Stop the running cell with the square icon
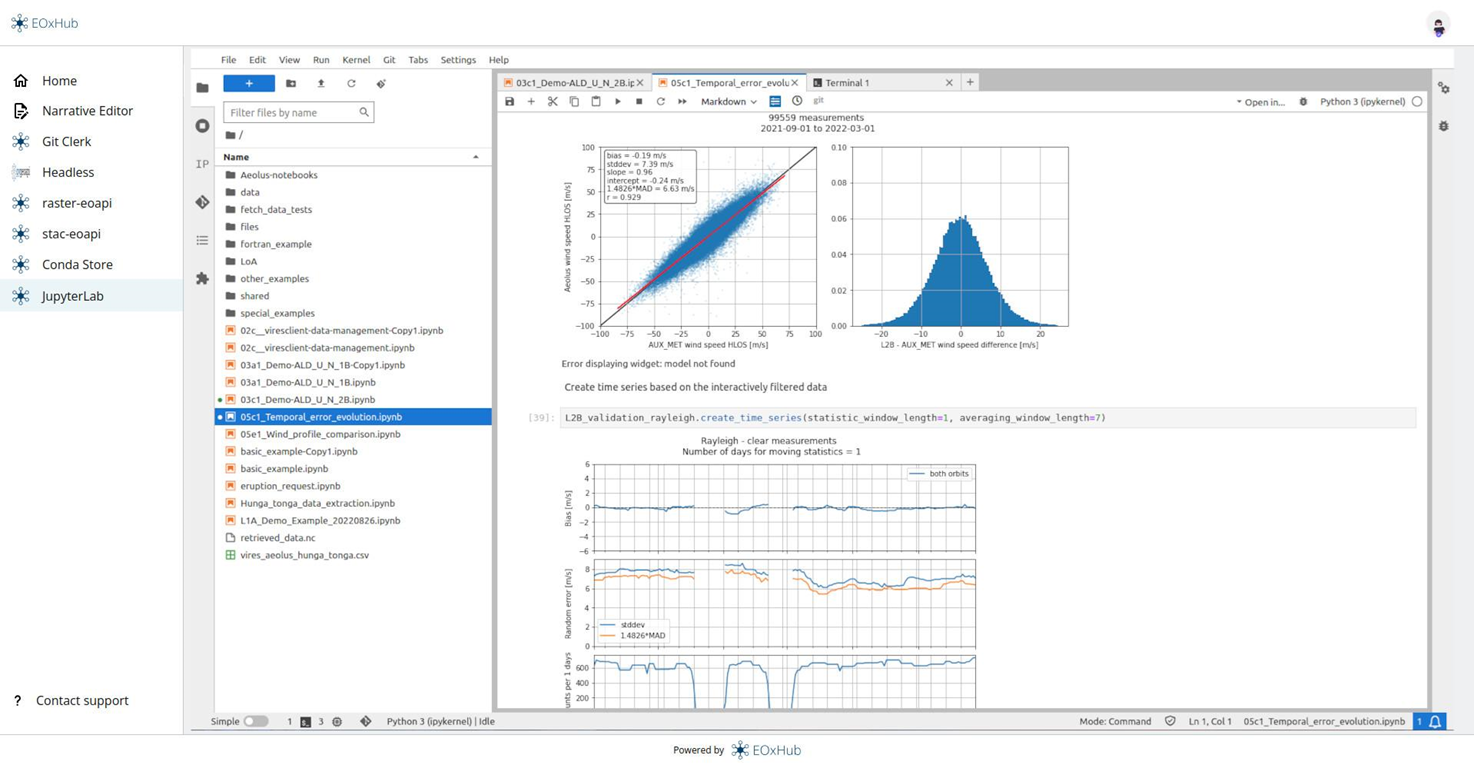This screenshot has width=1474, height=765. coord(638,101)
